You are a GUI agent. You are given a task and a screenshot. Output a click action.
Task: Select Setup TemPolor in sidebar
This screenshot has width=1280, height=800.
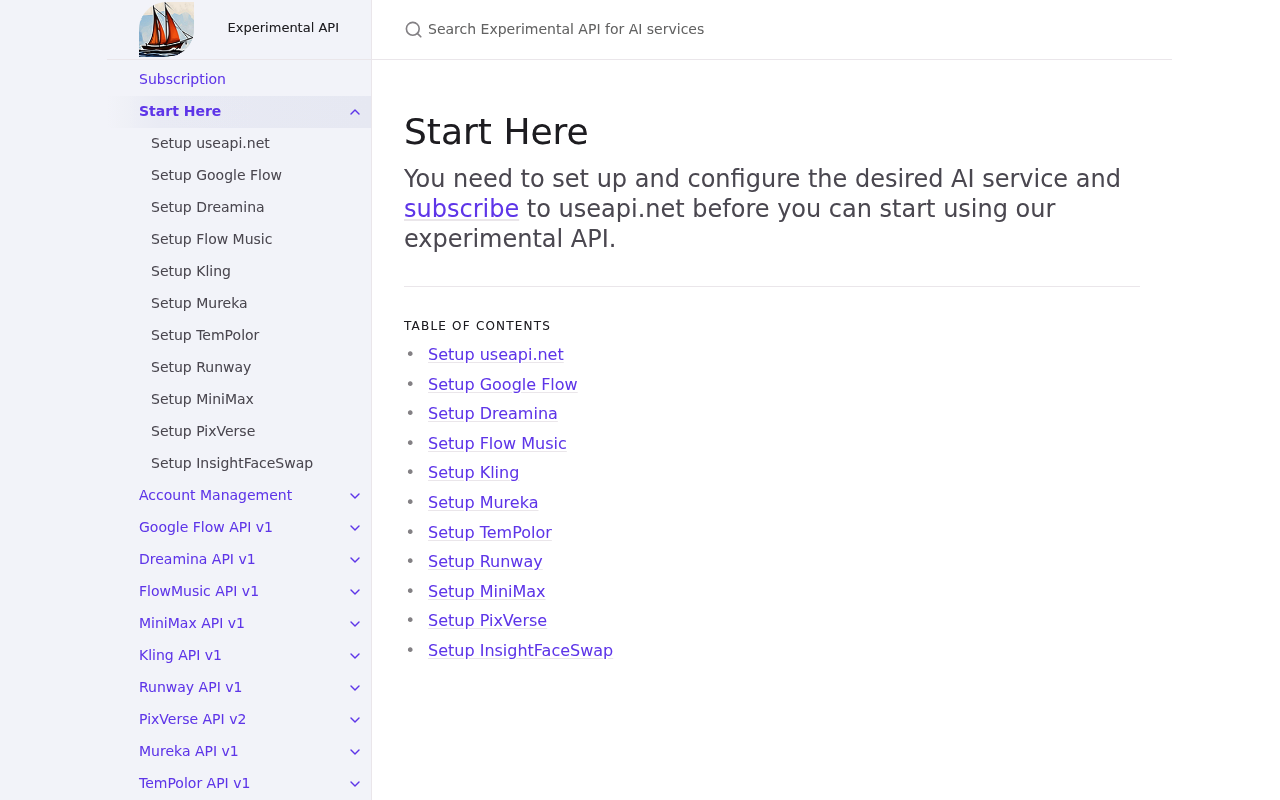pyautogui.click(x=205, y=335)
